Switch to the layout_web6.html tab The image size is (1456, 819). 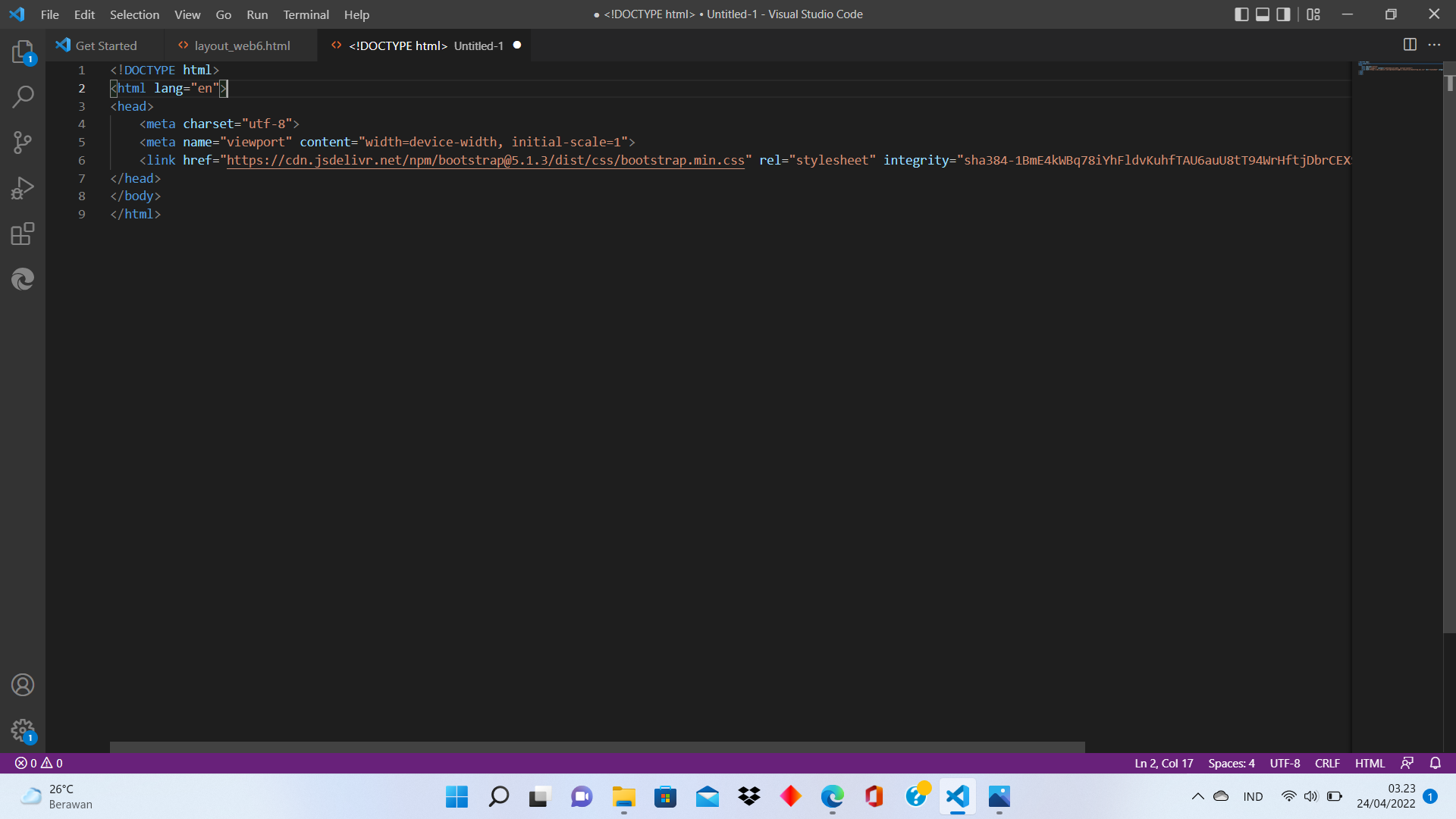(x=241, y=45)
